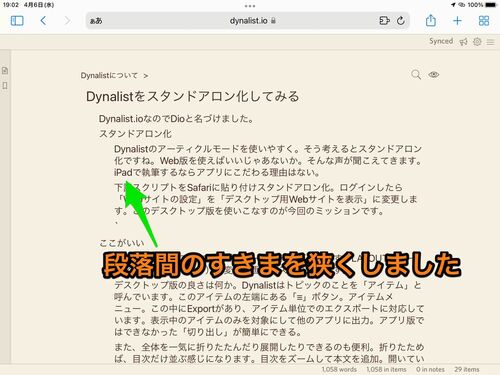Image resolution: width=500 pixels, height=375 pixels.
Task: Toggle the eye visibility option
Action: (434, 74)
